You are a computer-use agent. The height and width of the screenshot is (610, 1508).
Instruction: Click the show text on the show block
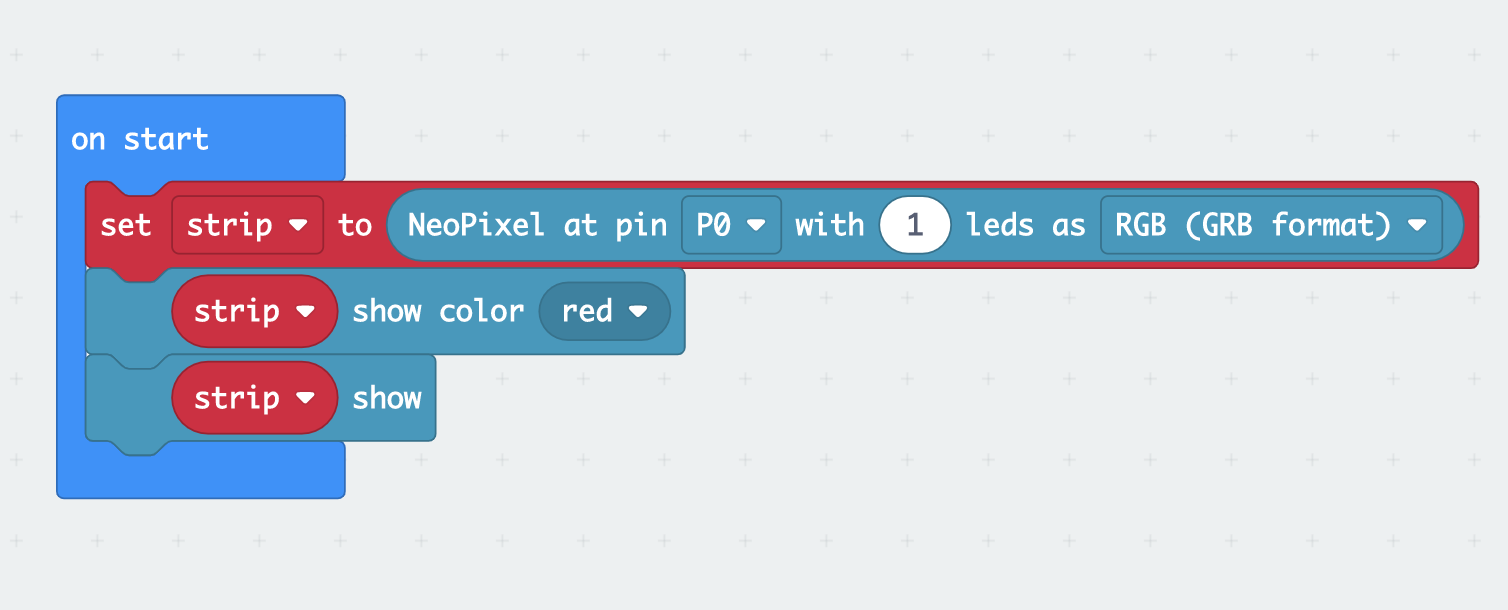point(387,397)
